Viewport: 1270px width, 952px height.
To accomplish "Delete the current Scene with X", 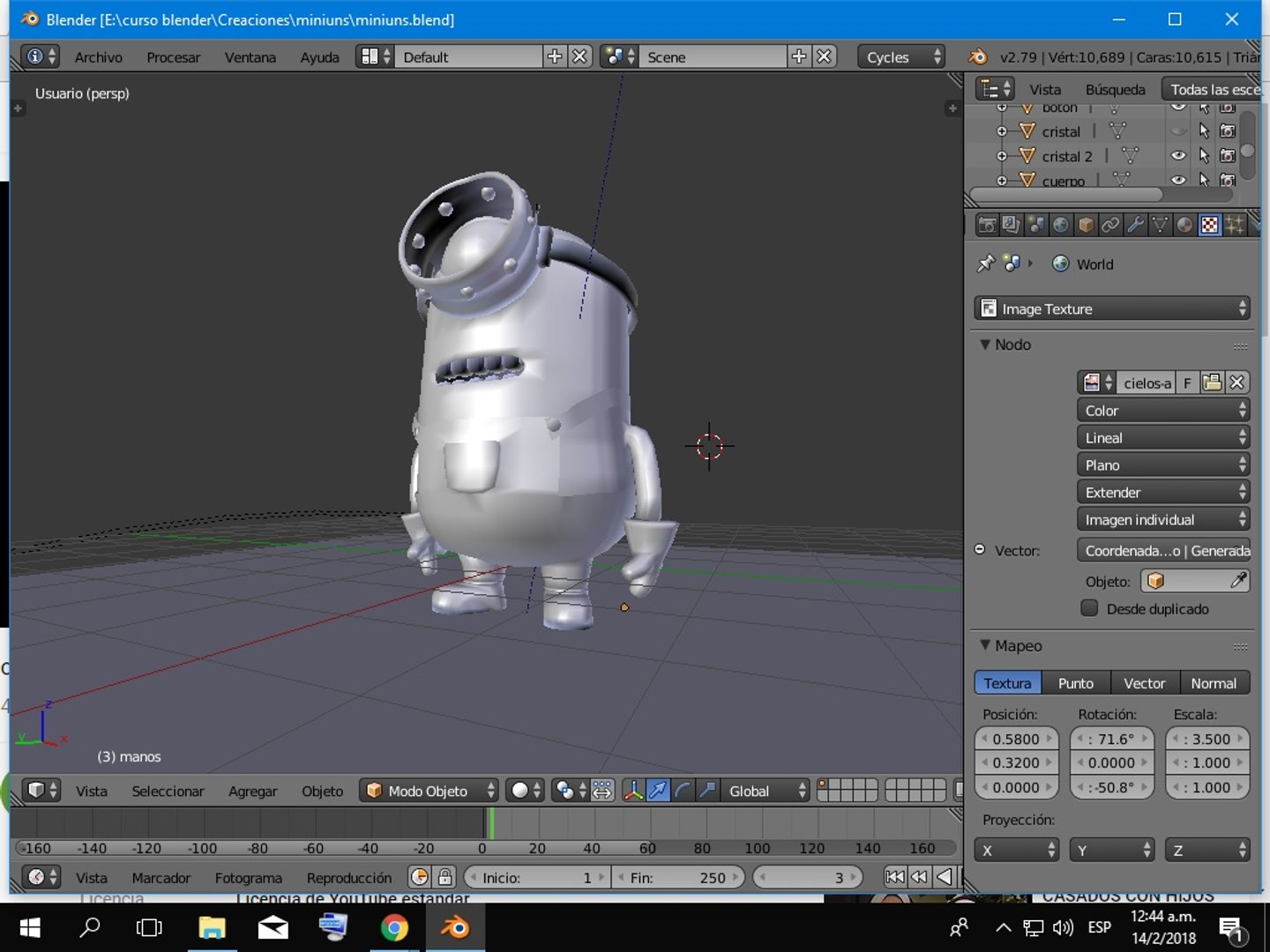I will pos(824,56).
